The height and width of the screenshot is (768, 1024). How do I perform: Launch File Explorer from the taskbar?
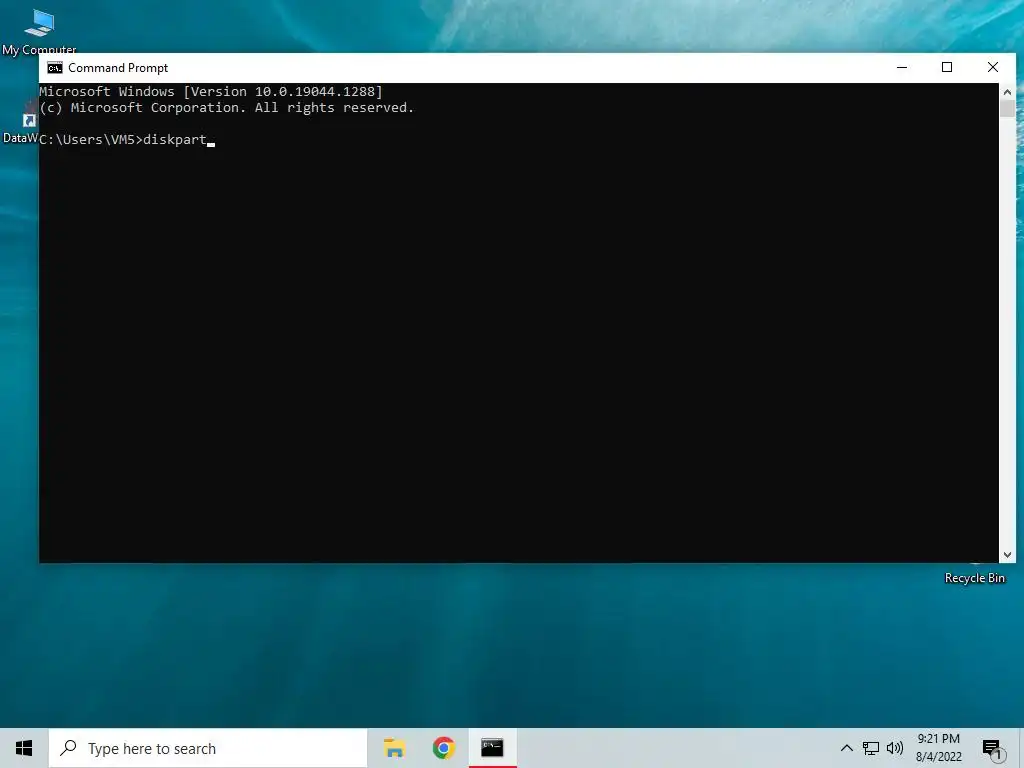click(394, 748)
